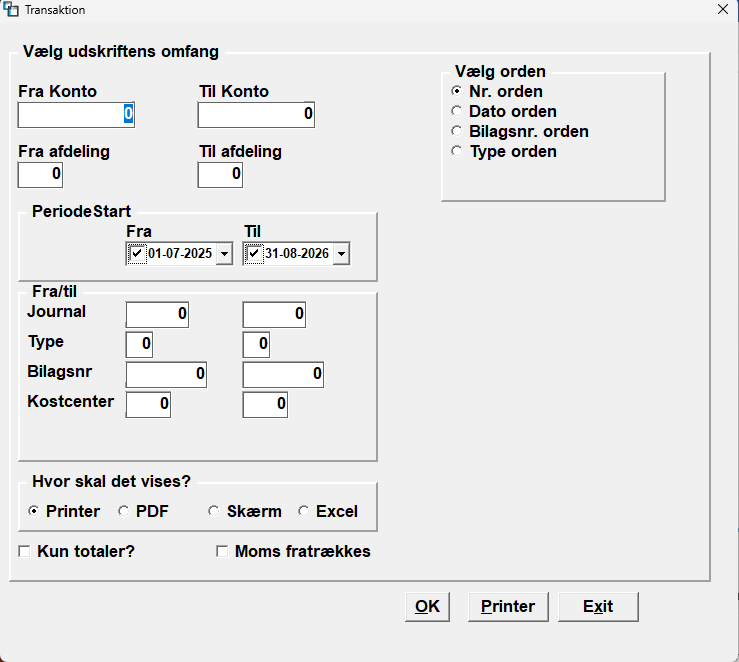Click the Printer button at bottom

pos(508,607)
